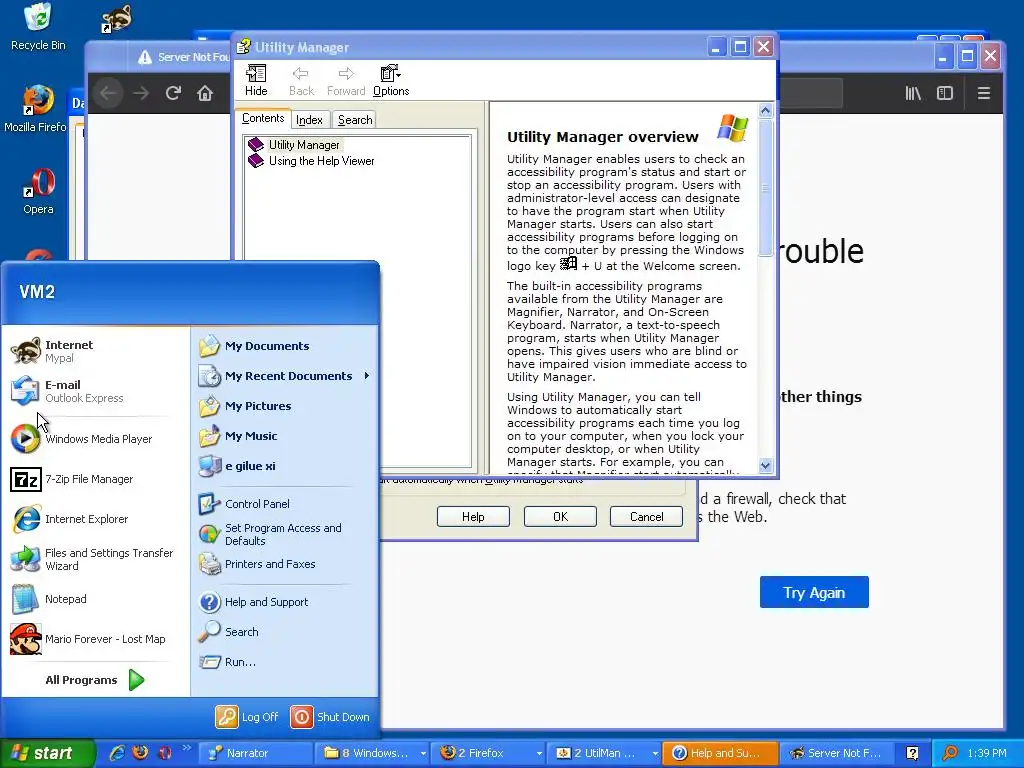Image resolution: width=1024 pixels, height=768 pixels.
Task: Click the Firefox forward arrow
Action: [x=141, y=93]
